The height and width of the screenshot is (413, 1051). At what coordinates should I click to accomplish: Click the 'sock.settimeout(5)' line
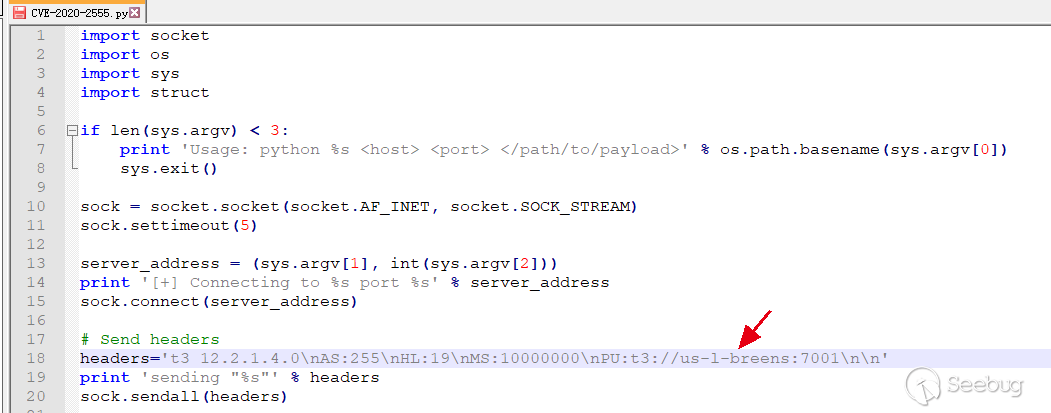(x=169, y=226)
